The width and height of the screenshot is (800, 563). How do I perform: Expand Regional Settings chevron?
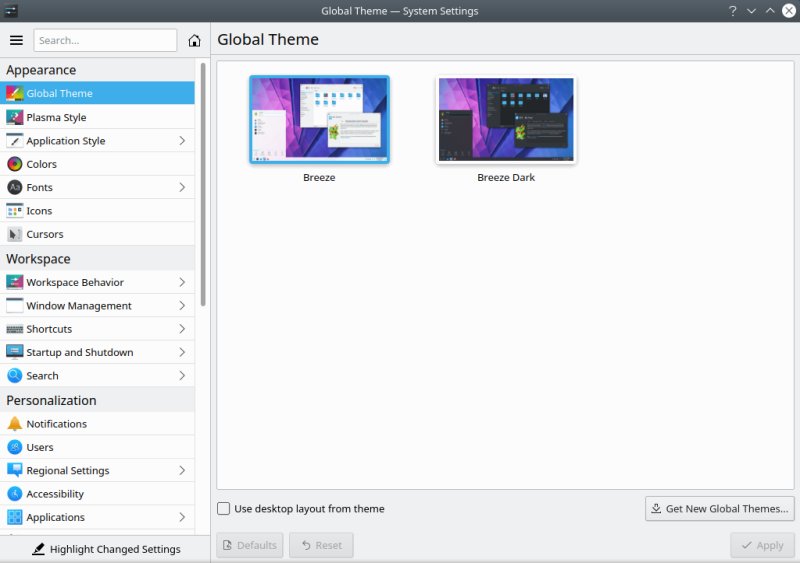pos(182,471)
